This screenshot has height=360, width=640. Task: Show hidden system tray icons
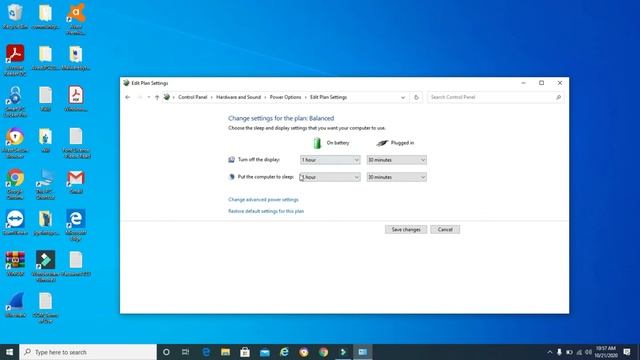[550, 352]
